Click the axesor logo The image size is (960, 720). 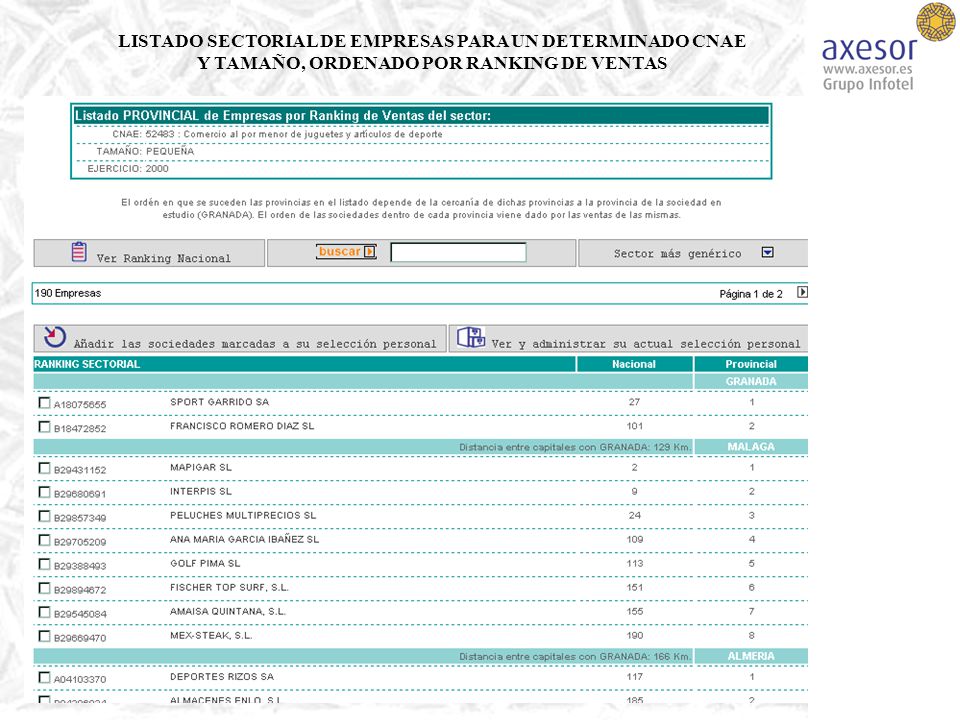pyautogui.click(x=869, y=48)
